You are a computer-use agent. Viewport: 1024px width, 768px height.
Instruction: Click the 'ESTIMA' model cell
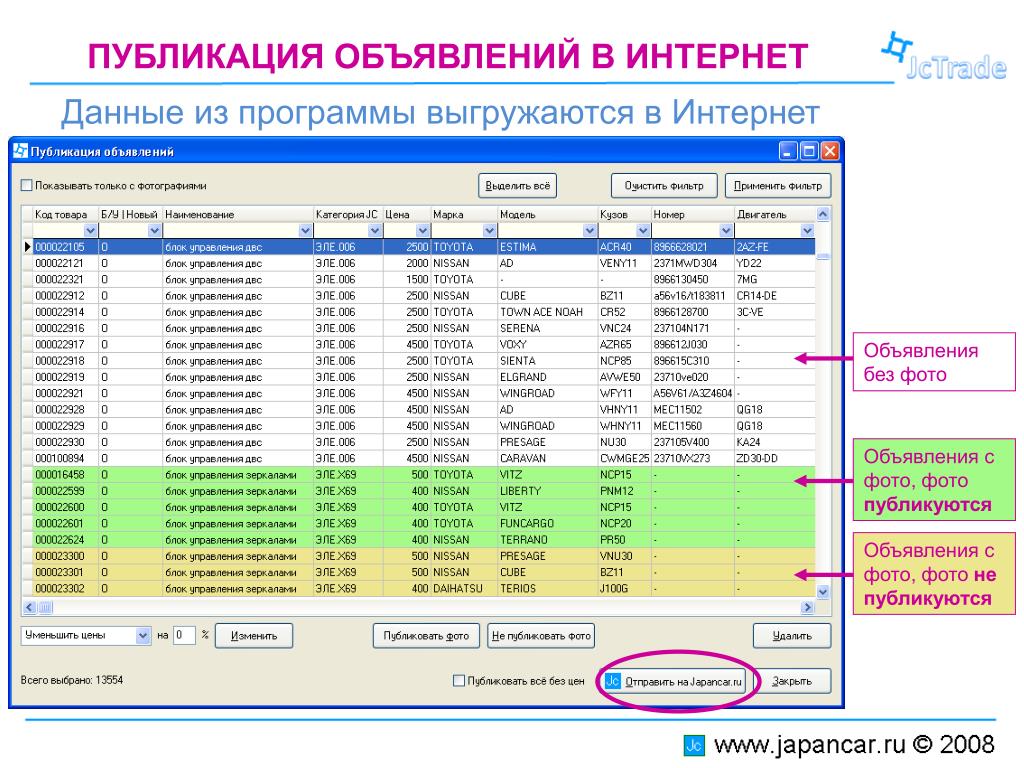(x=547, y=247)
